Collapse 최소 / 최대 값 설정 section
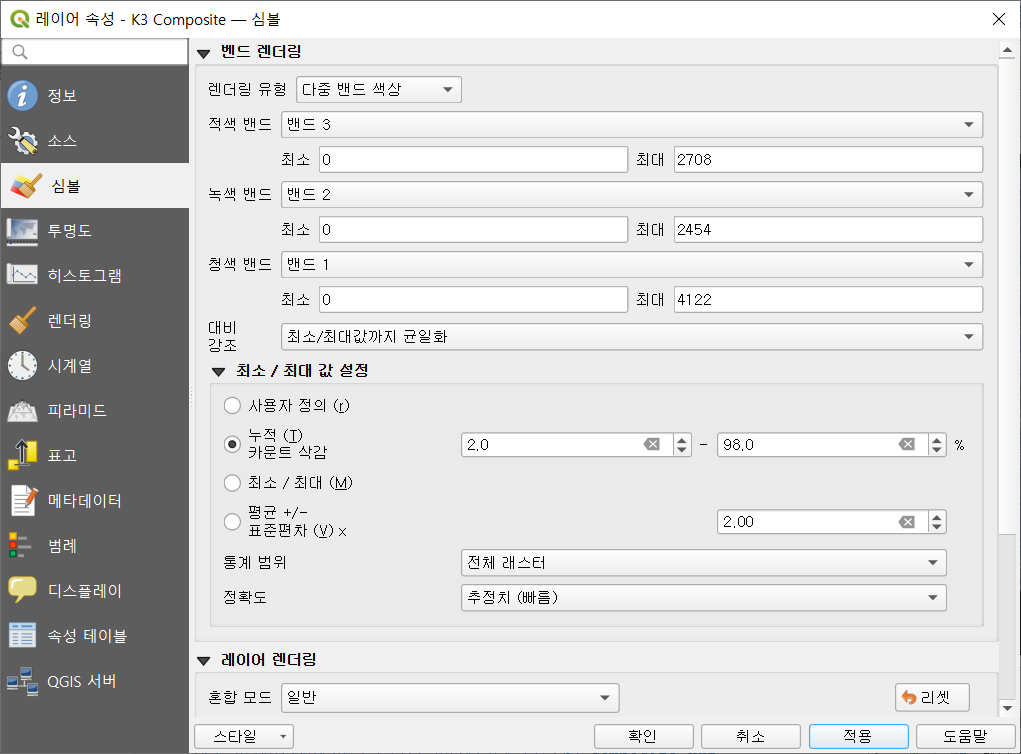Image resolution: width=1021 pixels, height=754 pixels. point(219,372)
